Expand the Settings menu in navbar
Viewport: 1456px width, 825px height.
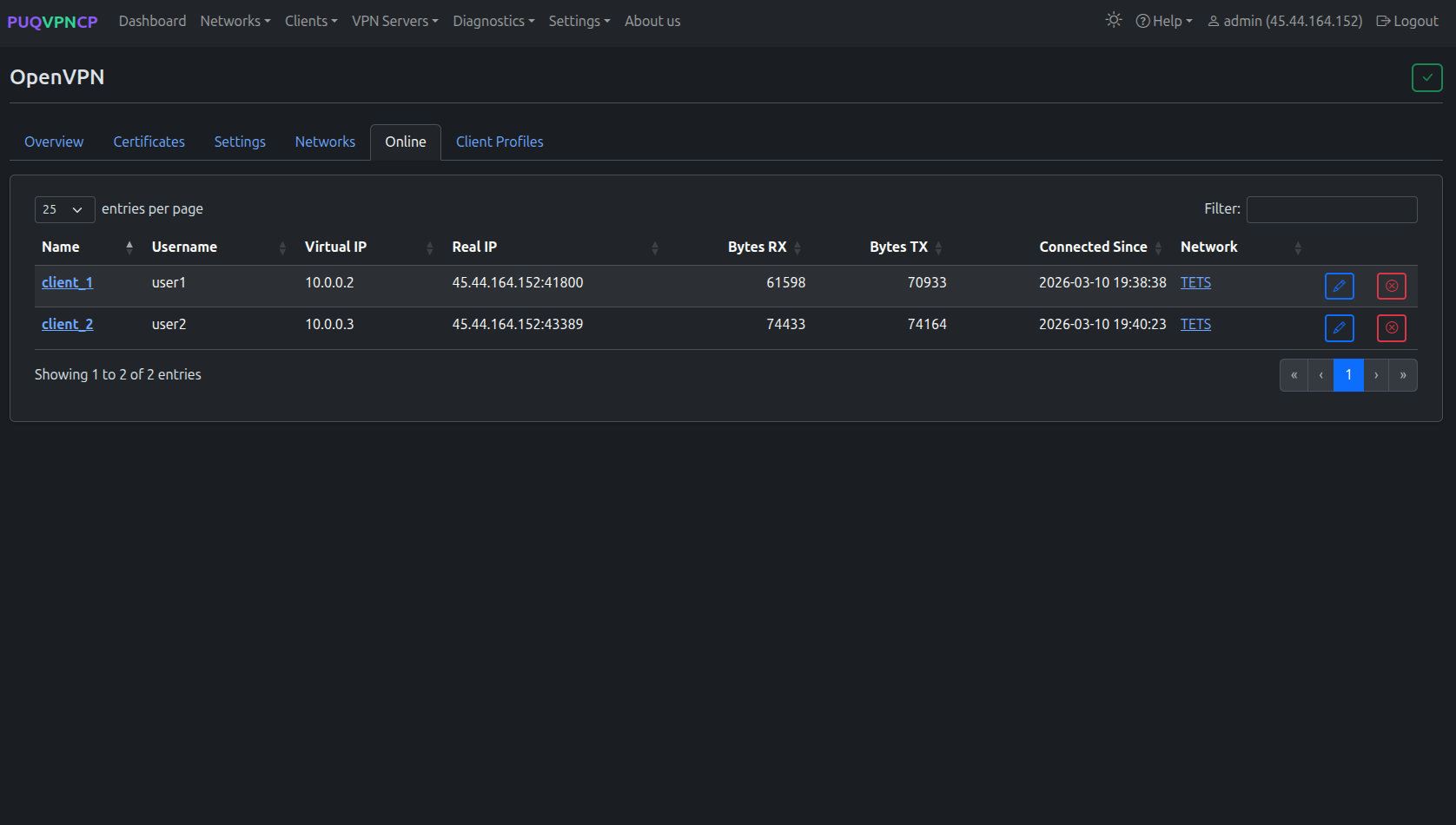[579, 21]
